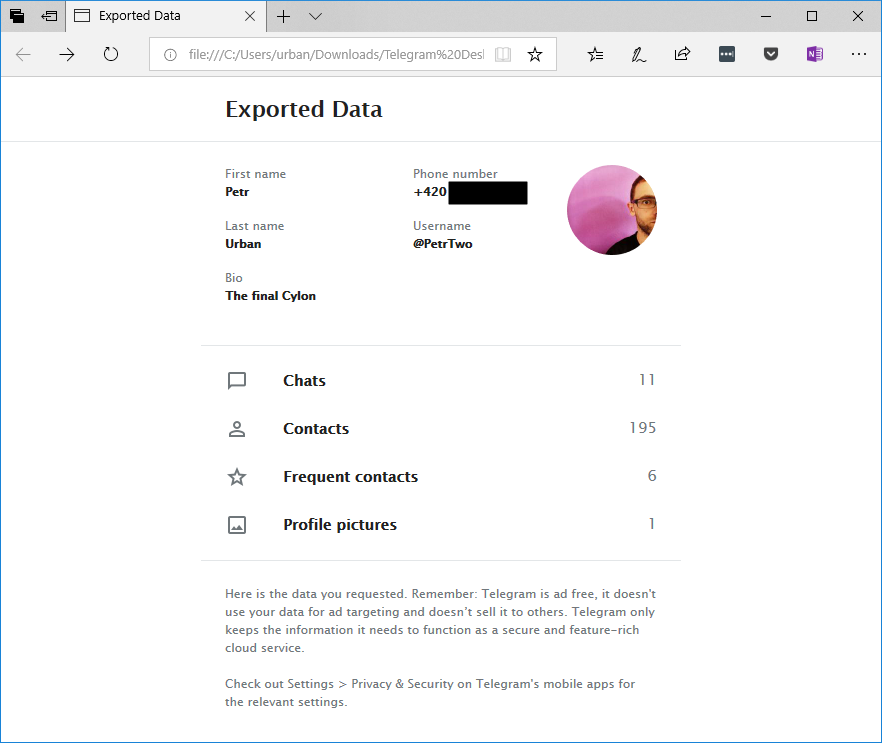The width and height of the screenshot is (882, 743).
Task: Show tab previews chevron
Action: (x=316, y=16)
